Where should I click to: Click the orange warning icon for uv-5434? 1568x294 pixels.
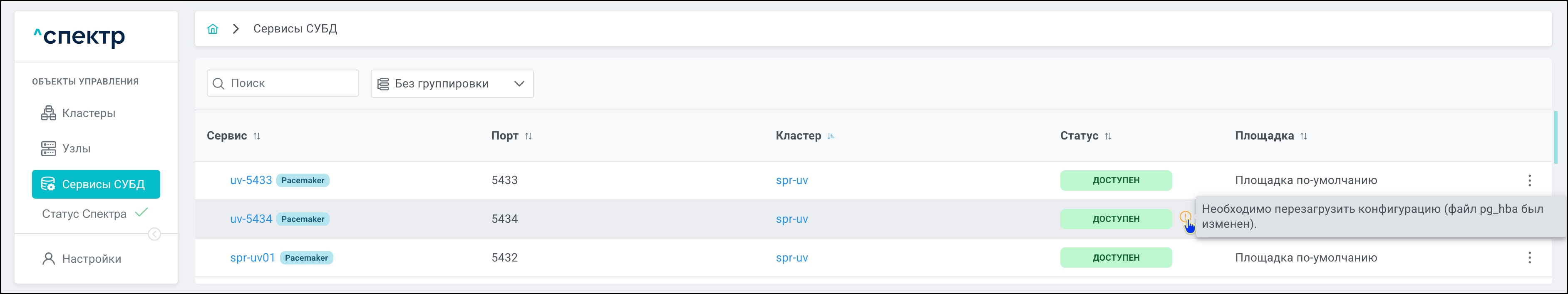(1184, 216)
